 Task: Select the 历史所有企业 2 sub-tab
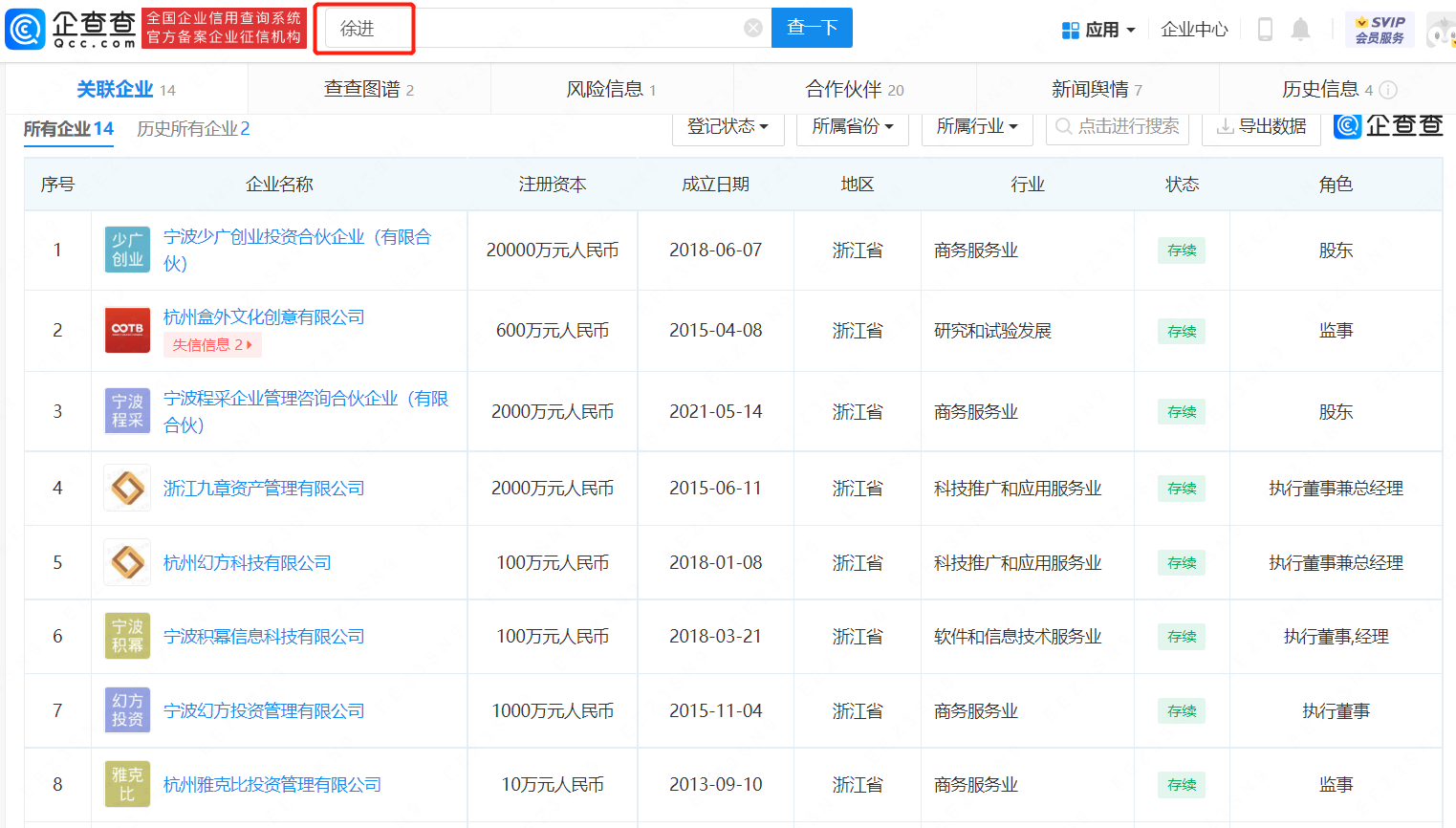click(193, 129)
